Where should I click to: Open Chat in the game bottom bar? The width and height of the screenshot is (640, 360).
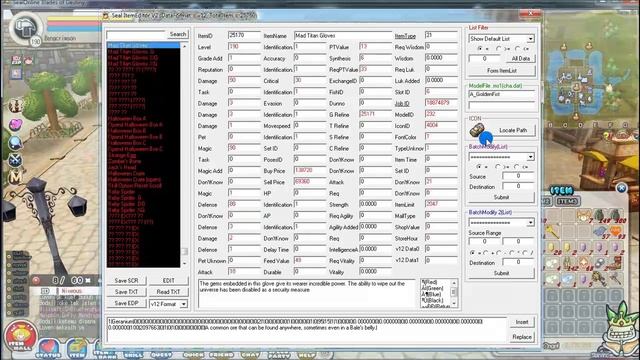[x=250, y=355]
